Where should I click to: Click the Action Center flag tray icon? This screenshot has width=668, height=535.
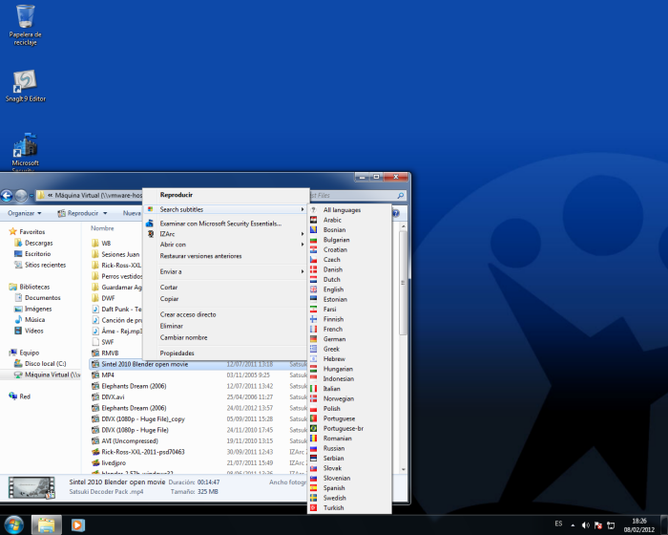(598, 525)
